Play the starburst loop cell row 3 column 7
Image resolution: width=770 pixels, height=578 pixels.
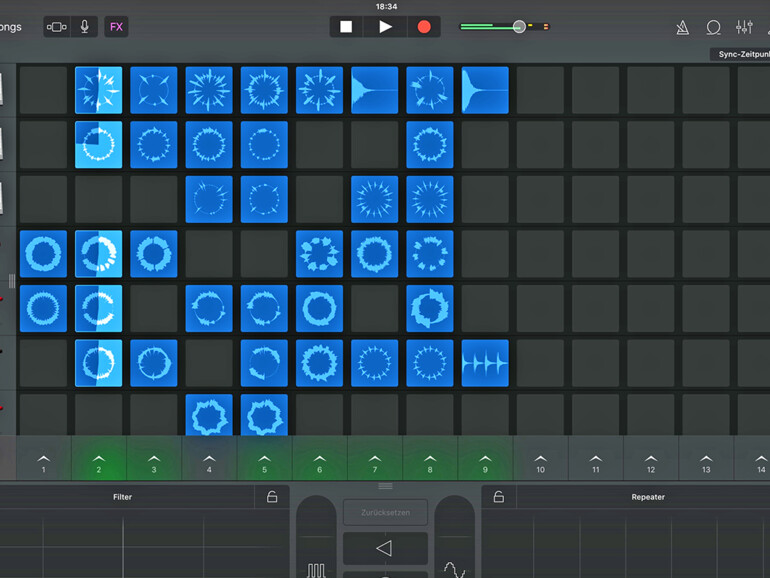tap(375, 199)
